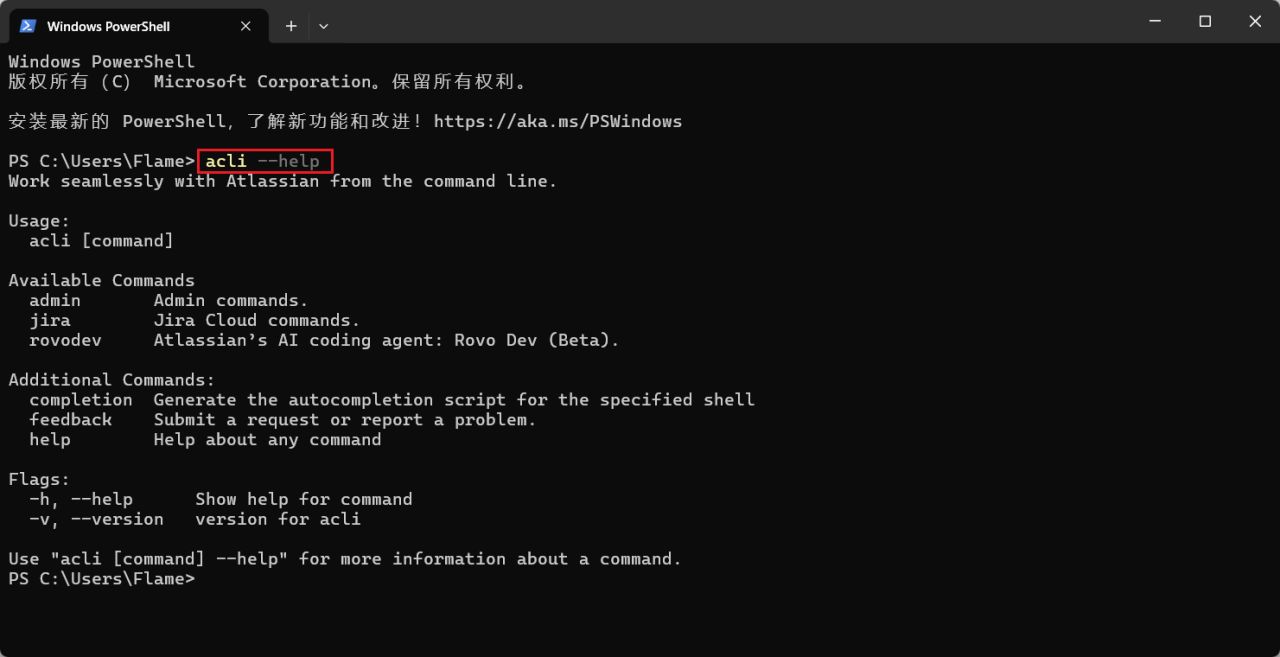This screenshot has height=657, width=1280.
Task: Click the feedback command name
Action: [70, 420]
